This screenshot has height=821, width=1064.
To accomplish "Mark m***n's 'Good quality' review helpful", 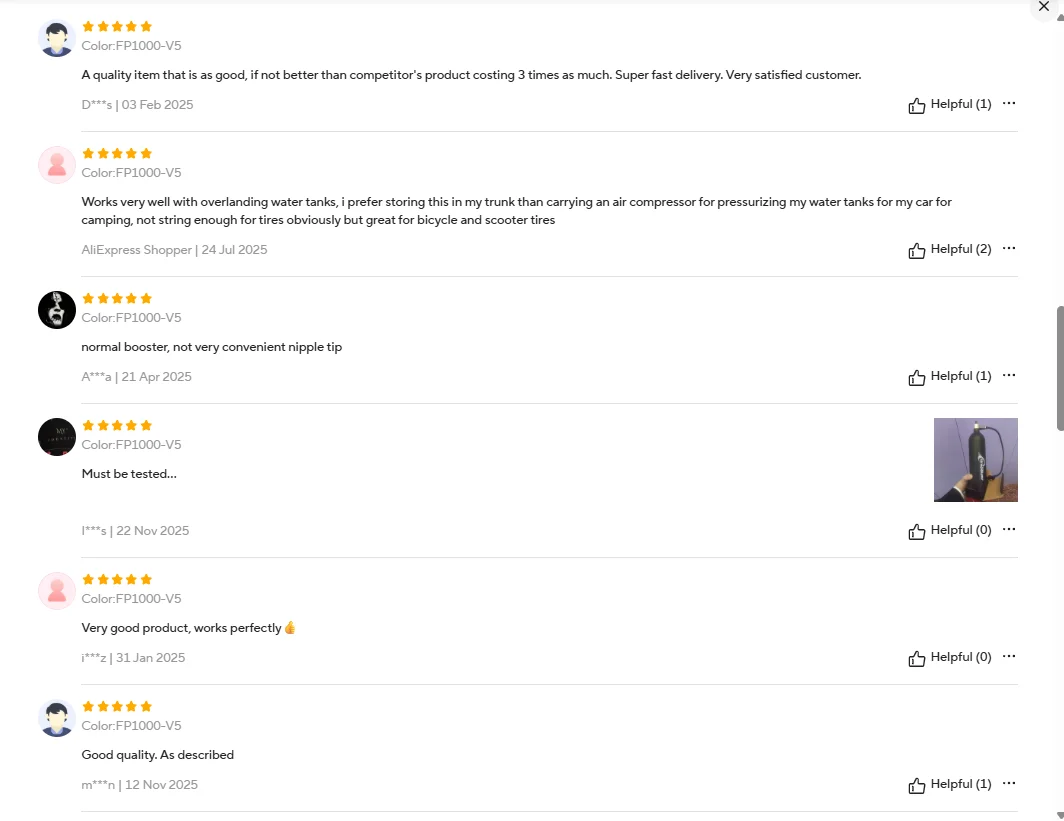I will [x=949, y=784].
